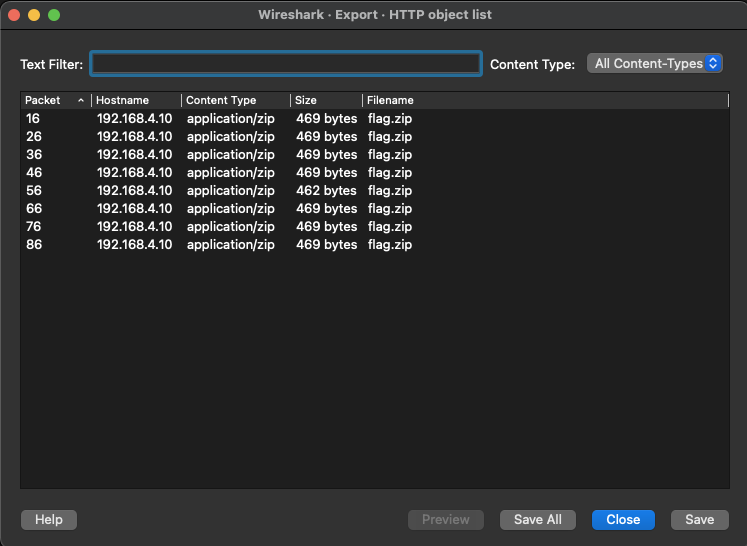747x546 pixels.
Task: Close the window with the red button
Action: (14, 15)
